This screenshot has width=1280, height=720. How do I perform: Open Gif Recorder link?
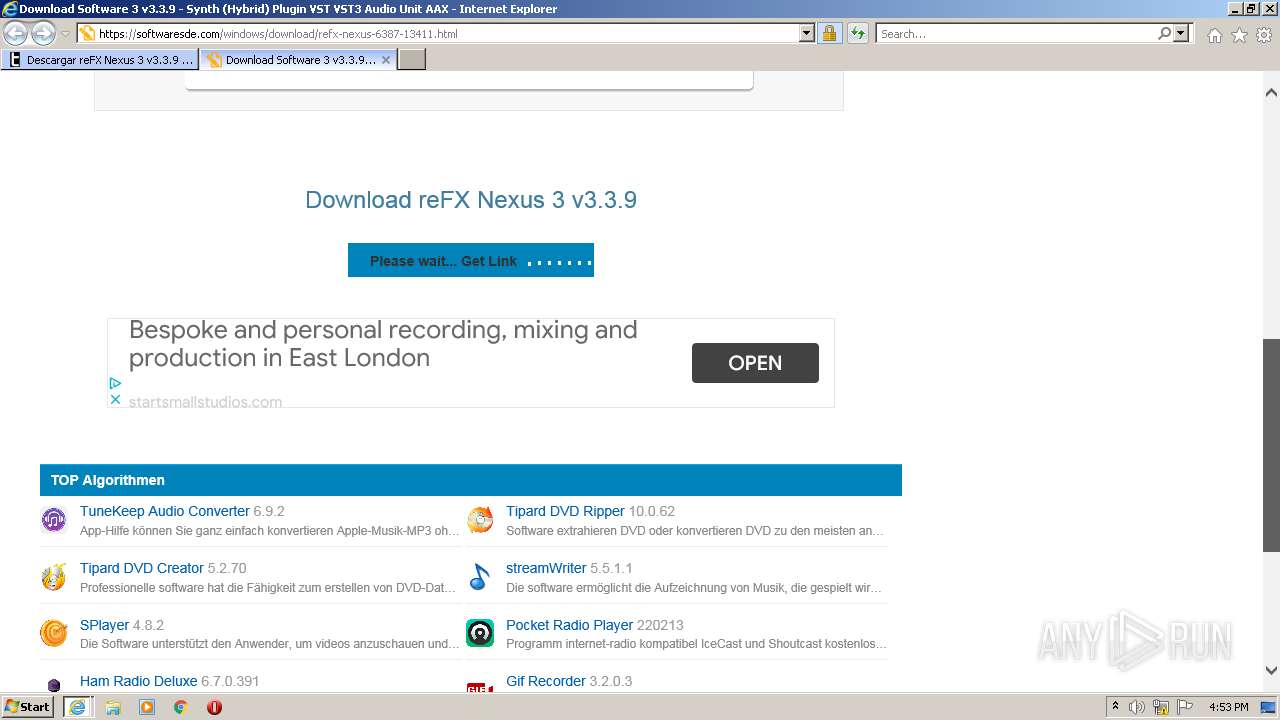pos(546,681)
